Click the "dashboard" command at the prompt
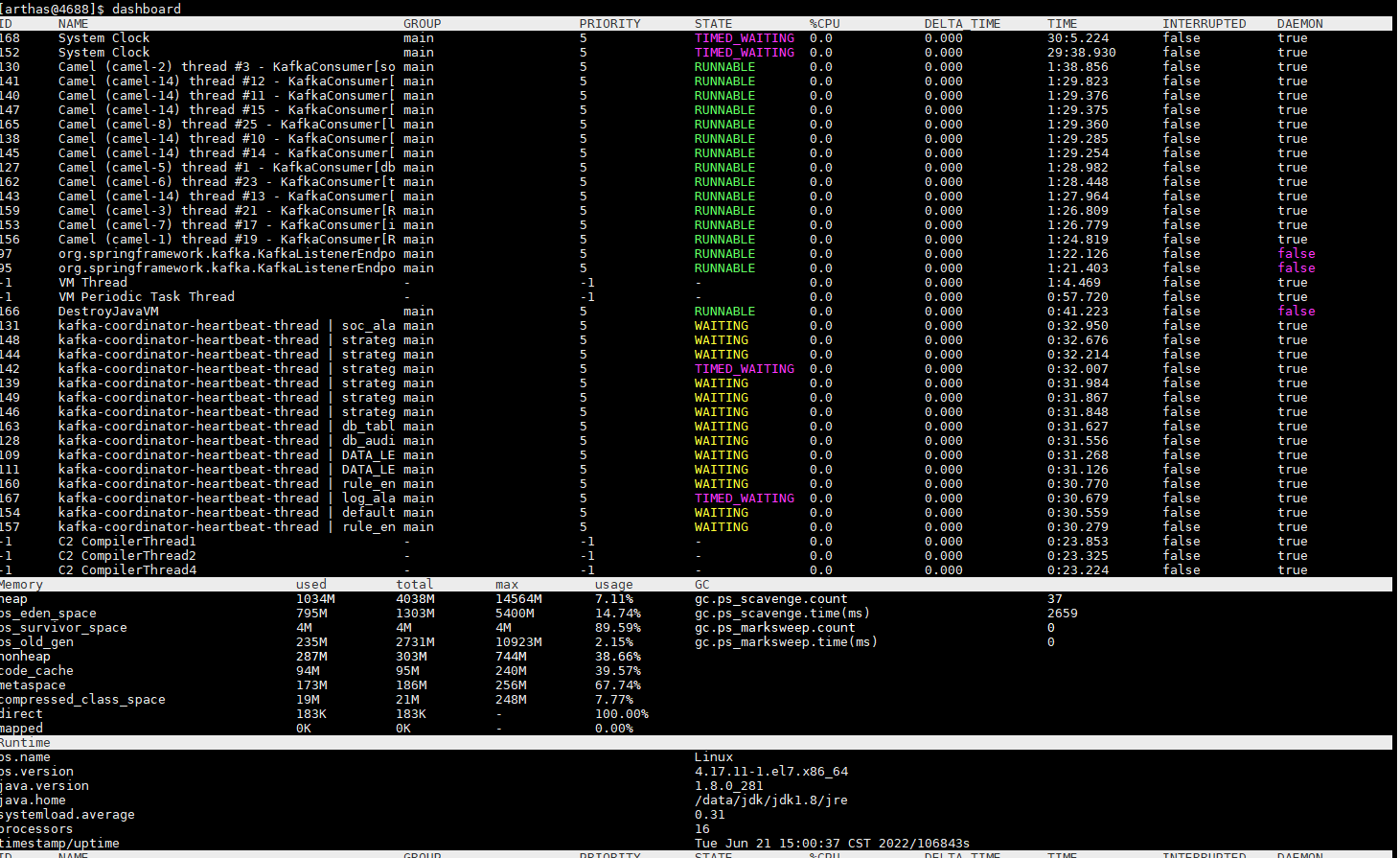 tap(147, 9)
